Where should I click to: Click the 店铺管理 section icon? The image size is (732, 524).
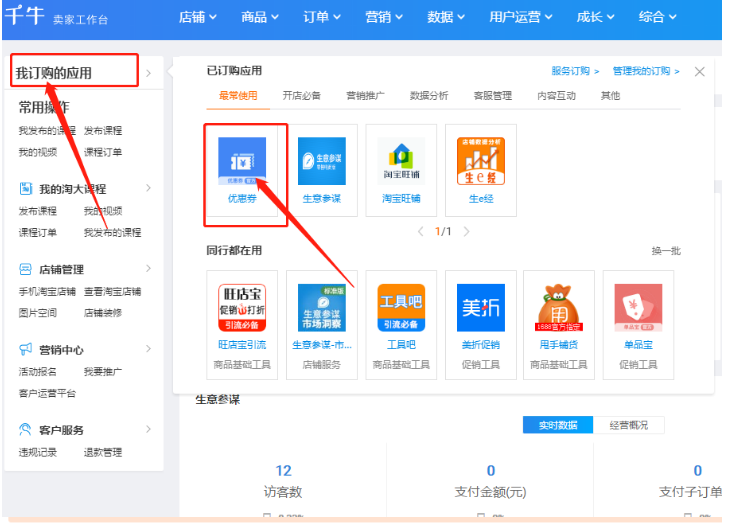[26, 269]
